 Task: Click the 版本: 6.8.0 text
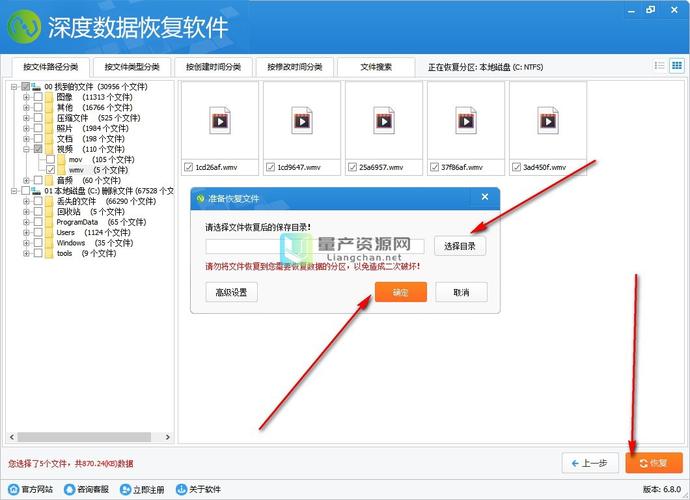click(662, 489)
